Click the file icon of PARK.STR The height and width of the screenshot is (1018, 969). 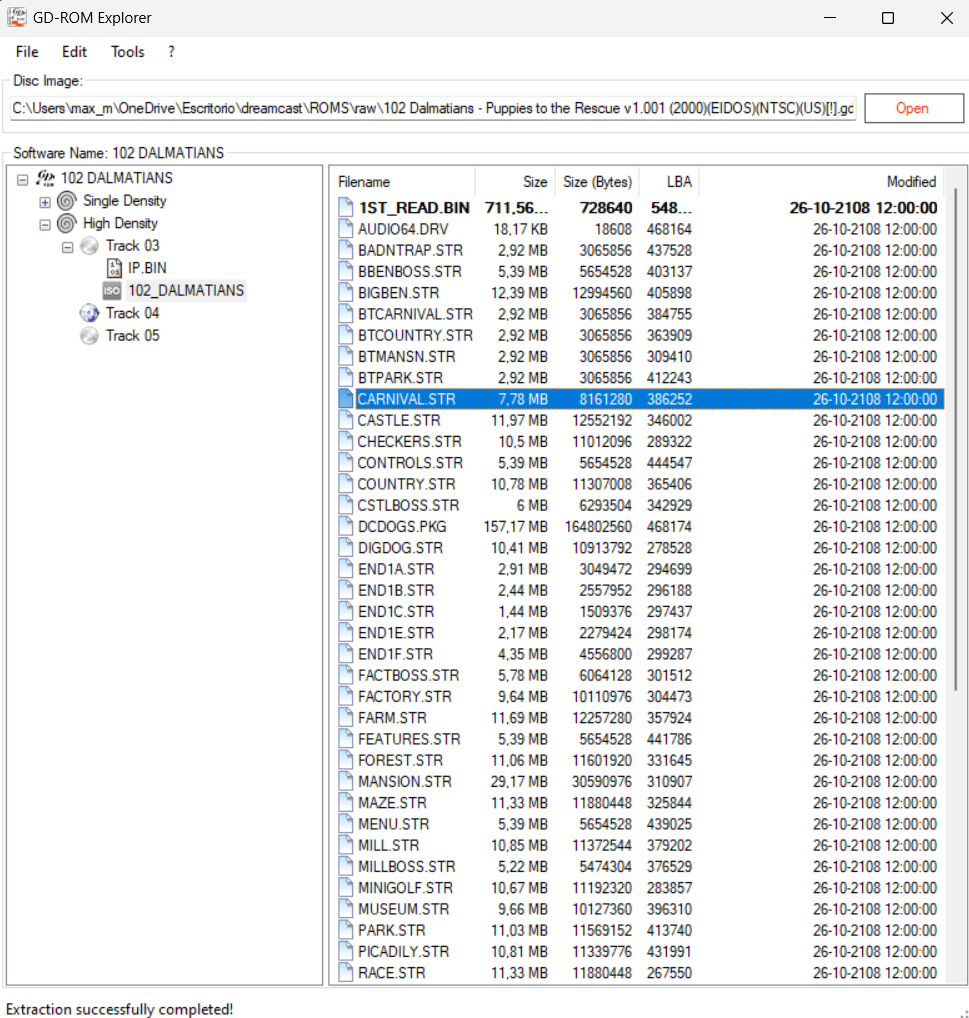(x=346, y=930)
